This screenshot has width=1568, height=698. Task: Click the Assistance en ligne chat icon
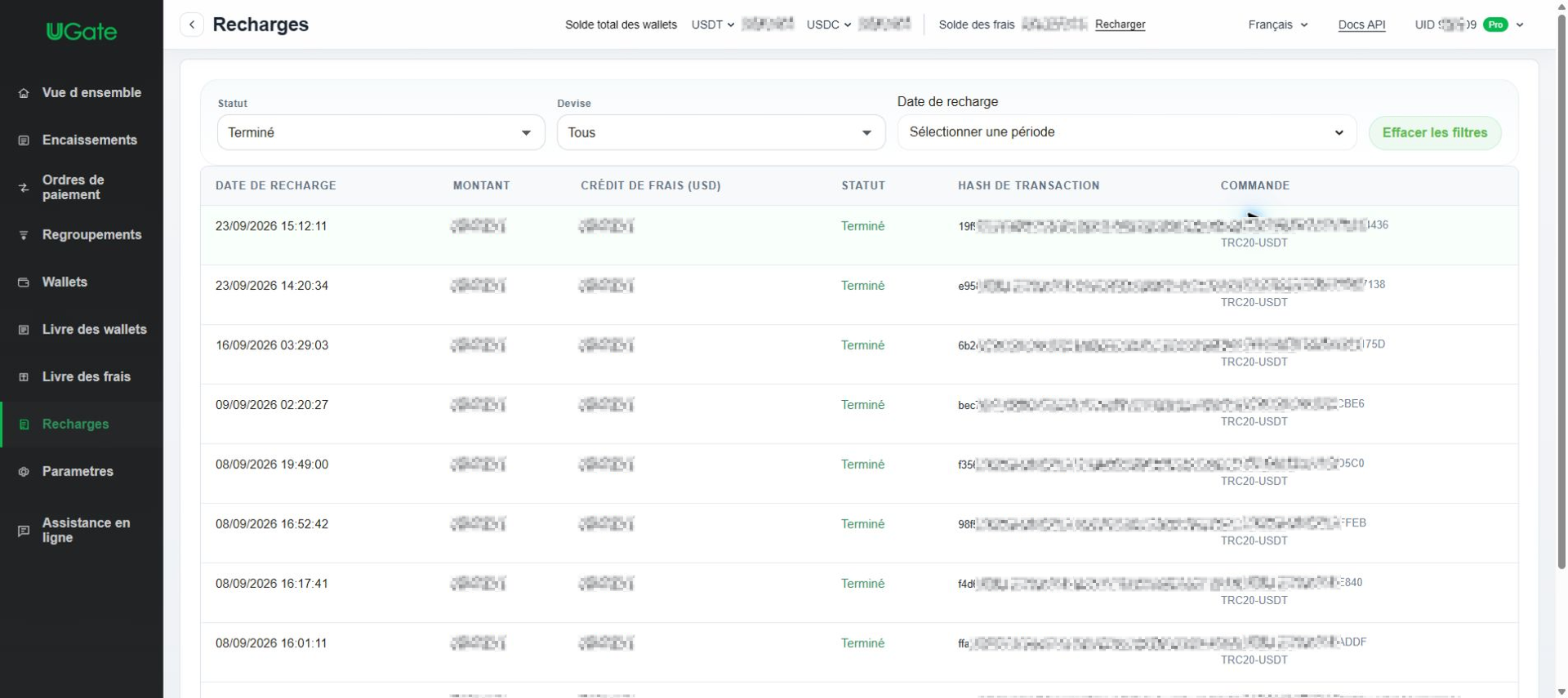point(24,531)
